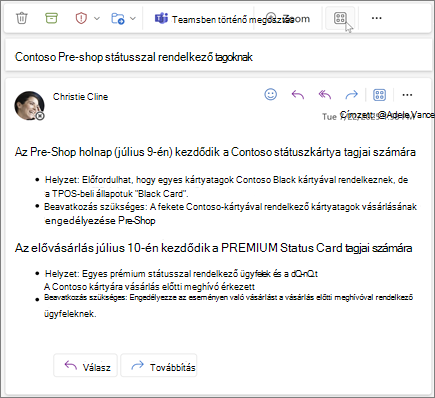Click the heading about Pre-Shop július 9-én
Image resolution: width=435 pixels, height=398 pixels.
coord(215,152)
